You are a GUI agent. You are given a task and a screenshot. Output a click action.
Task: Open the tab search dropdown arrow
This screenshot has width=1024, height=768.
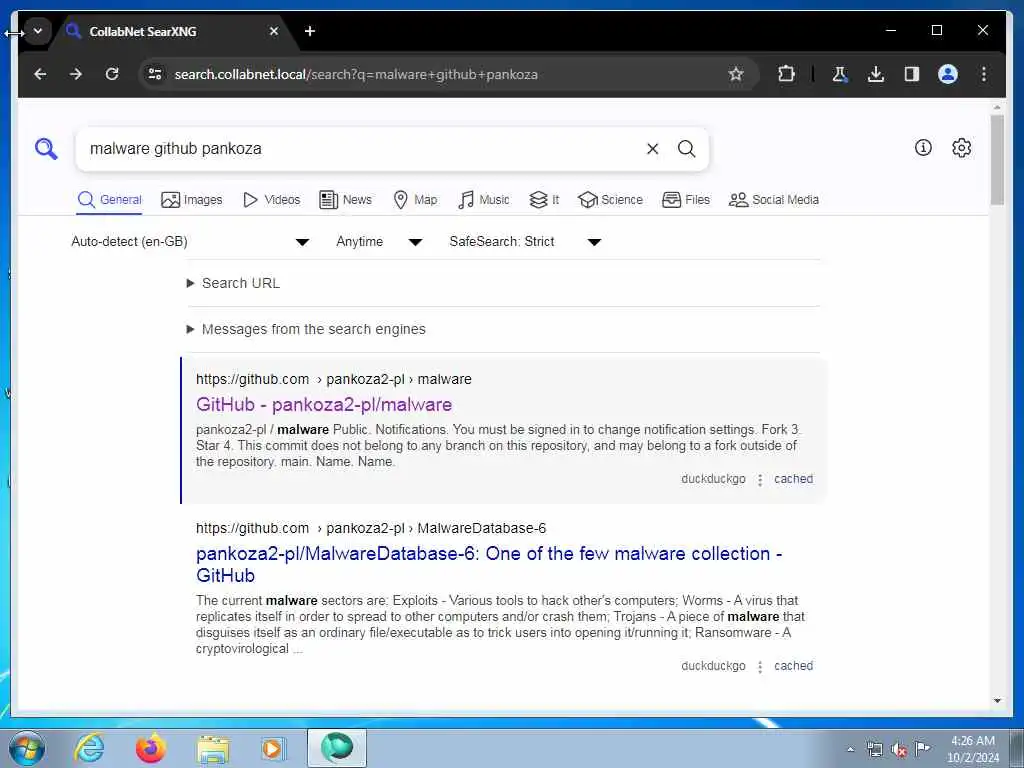click(38, 31)
